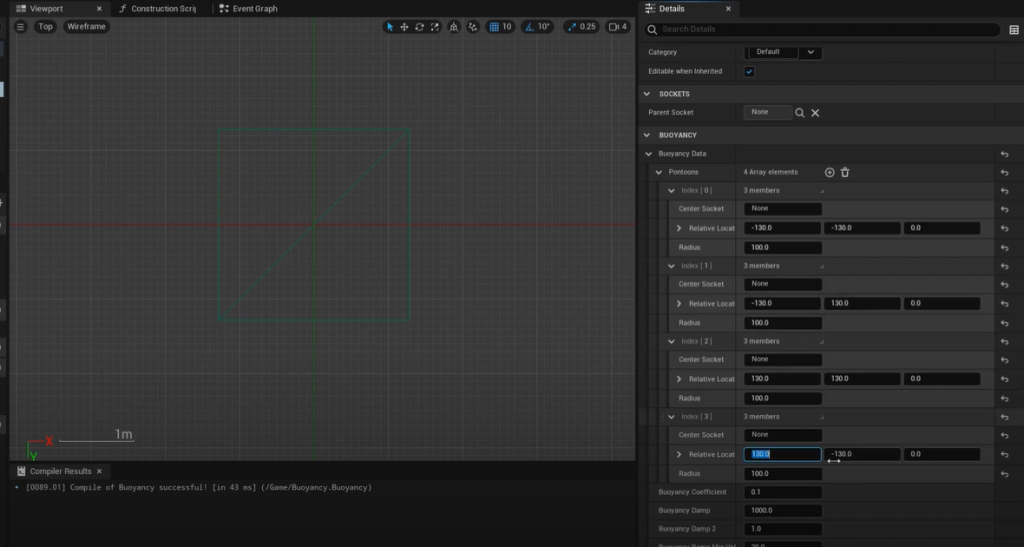
Task: Collapse Index [ 2 ] element
Action: tap(671, 341)
